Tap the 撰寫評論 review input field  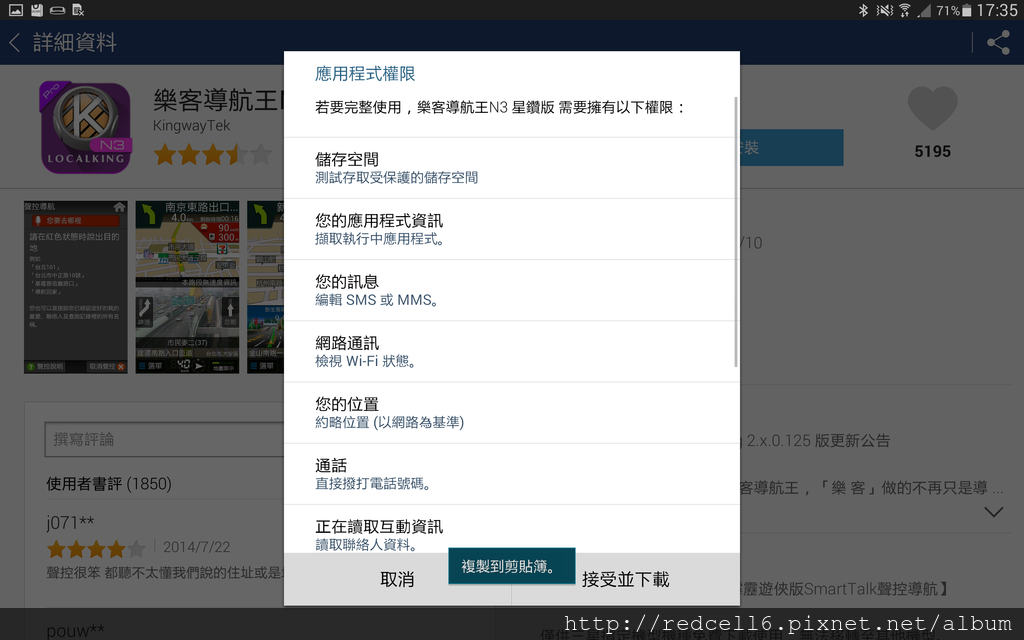click(165, 440)
